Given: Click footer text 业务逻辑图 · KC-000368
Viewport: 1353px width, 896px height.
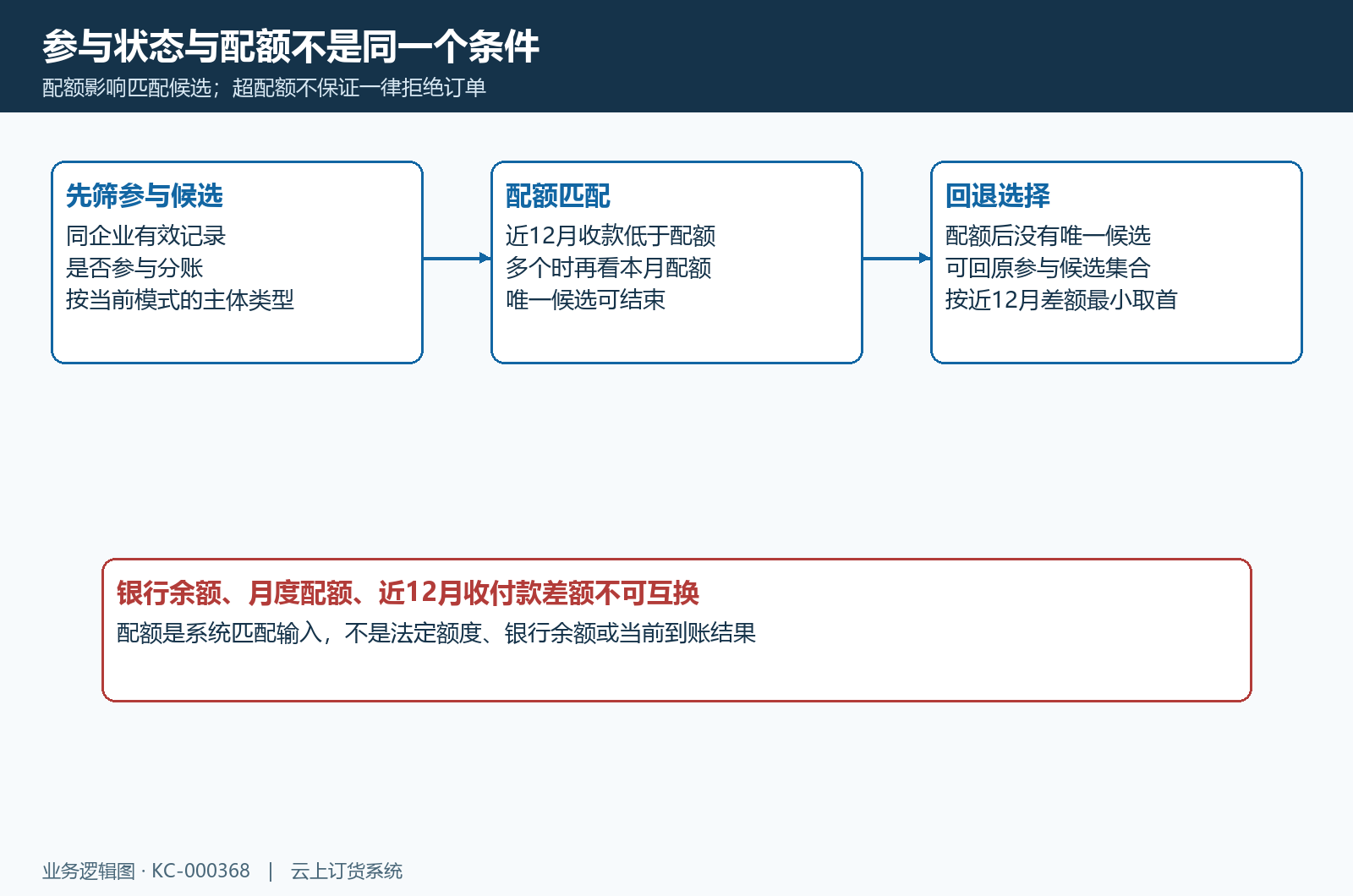Looking at the screenshot, I should (x=146, y=871).
